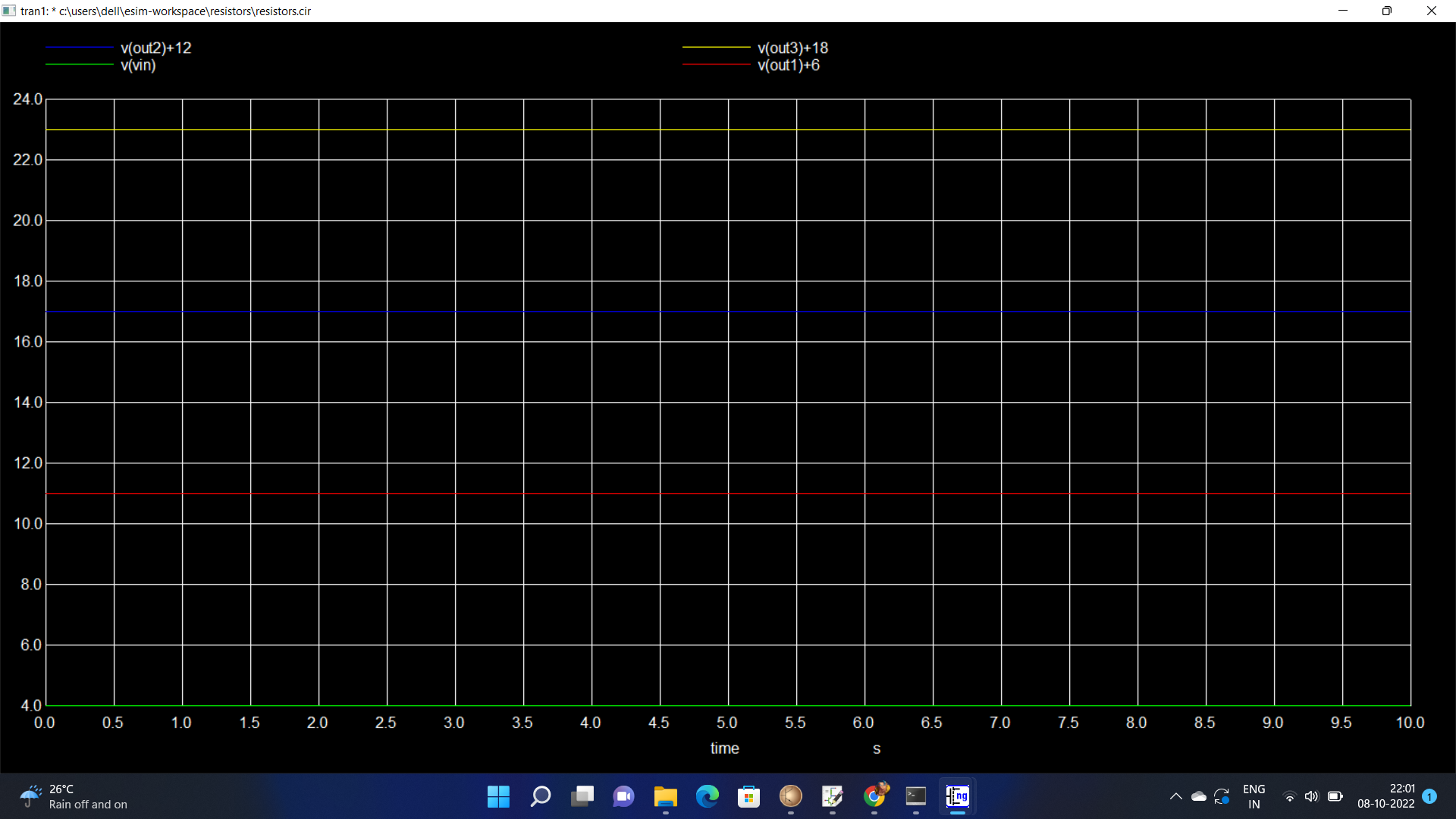Switch to the terminal window in taskbar
1456x819 pixels.
click(x=916, y=796)
